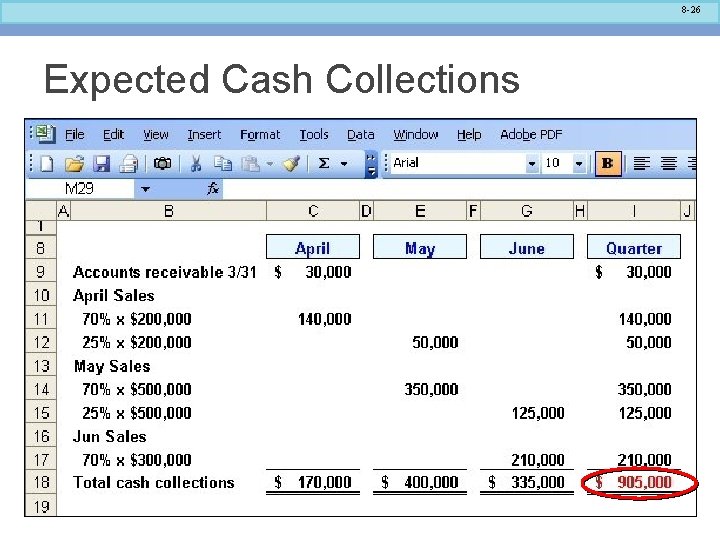This screenshot has width=720, height=540.
Task: Open the Edit menu
Action: [x=113, y=135]
